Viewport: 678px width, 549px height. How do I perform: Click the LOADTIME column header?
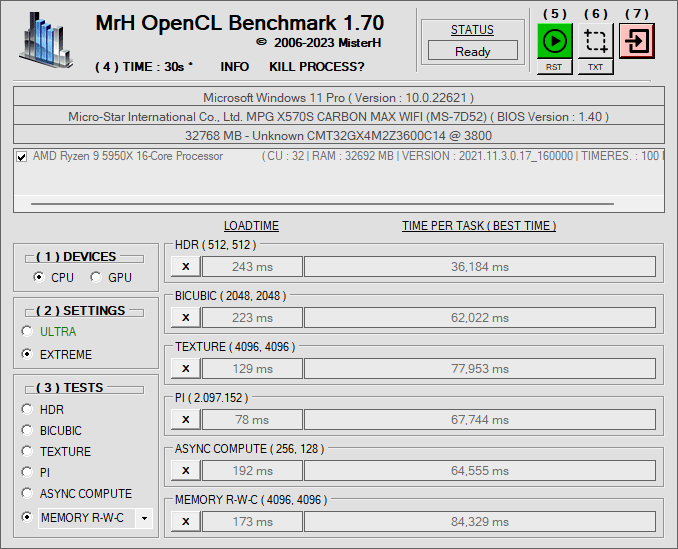tap(251, 226)
